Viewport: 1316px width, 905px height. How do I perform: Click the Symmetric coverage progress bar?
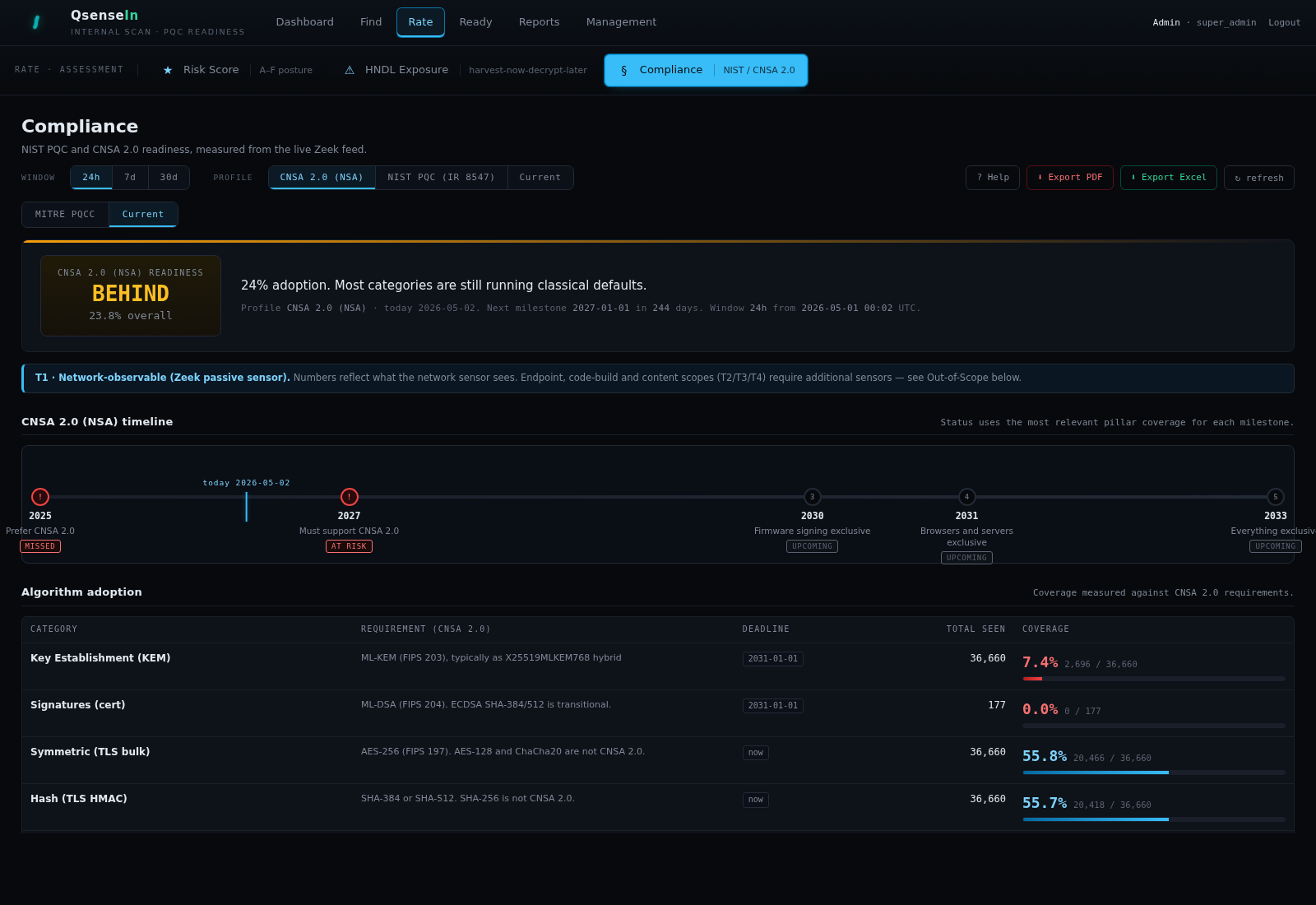[x=1154, y=773]
